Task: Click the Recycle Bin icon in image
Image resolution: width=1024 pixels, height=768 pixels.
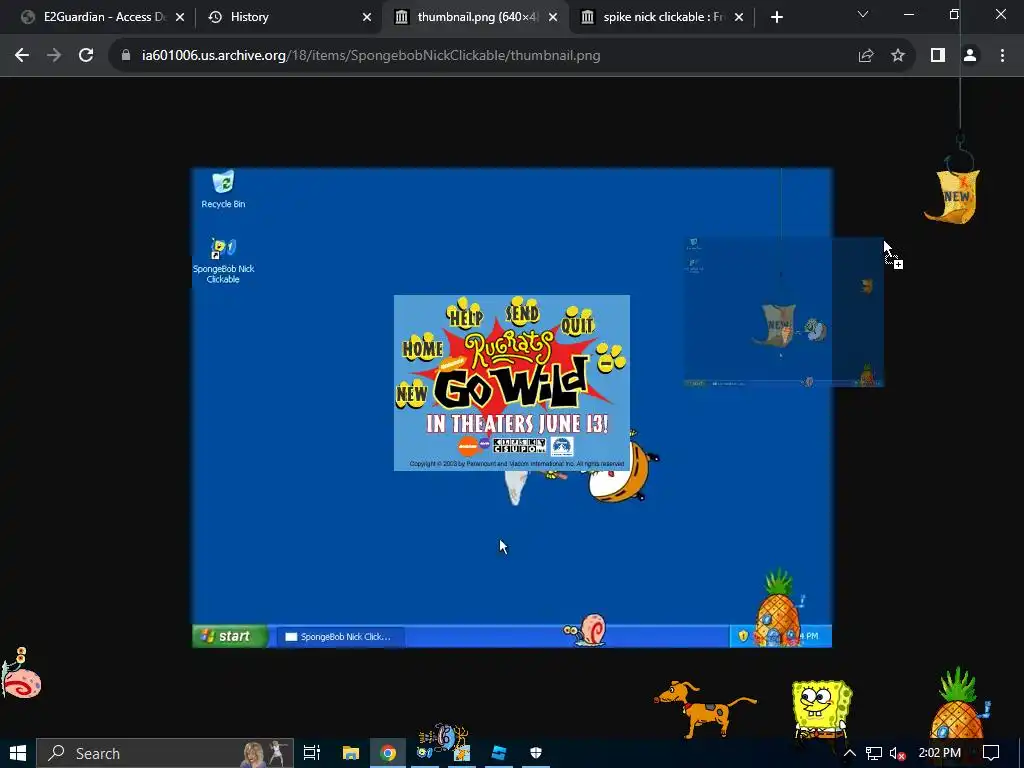Action: [x=223, y=189]
